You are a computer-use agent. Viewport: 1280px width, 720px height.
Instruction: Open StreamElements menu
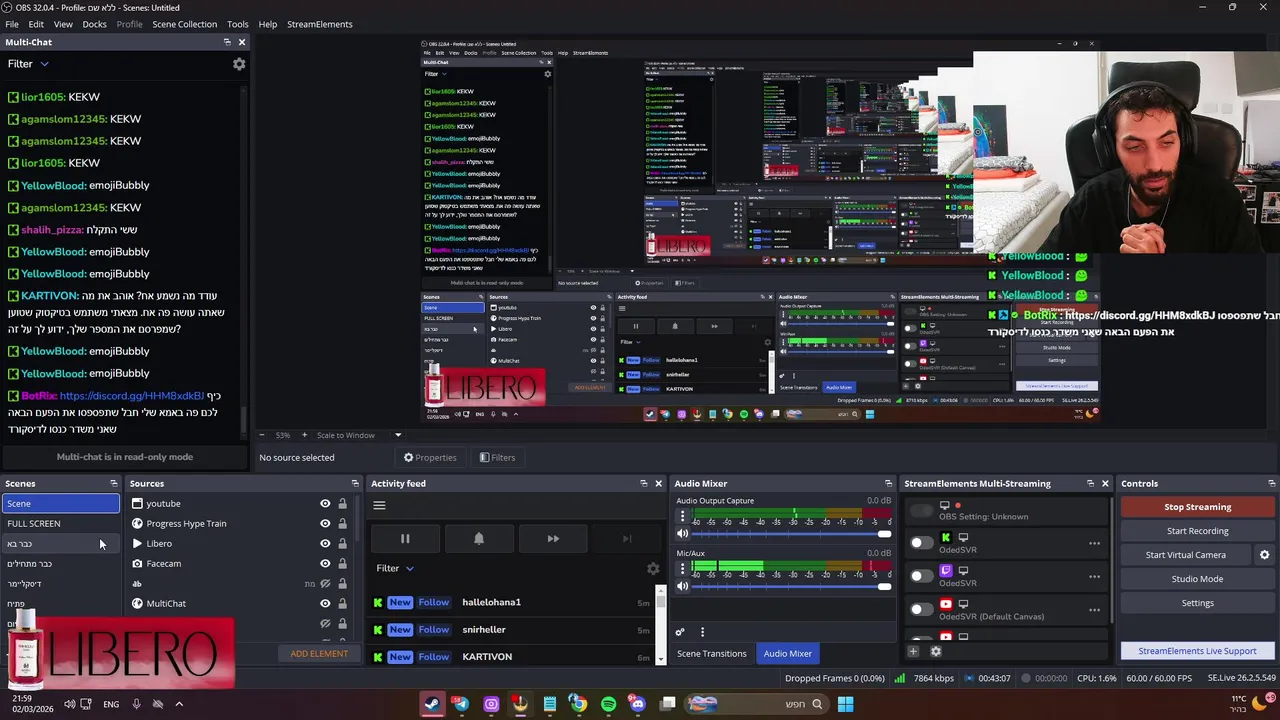point(319,24)
